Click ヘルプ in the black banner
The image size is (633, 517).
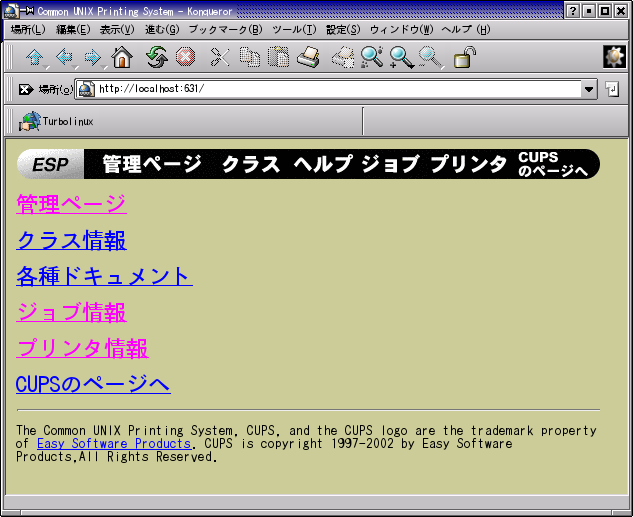(x=323, y=164)
